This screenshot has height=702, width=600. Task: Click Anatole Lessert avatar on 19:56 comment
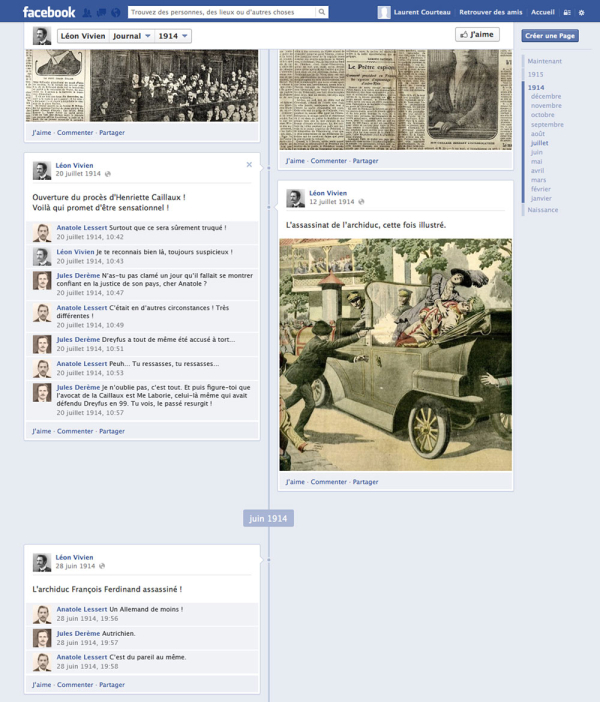[42, 615]
